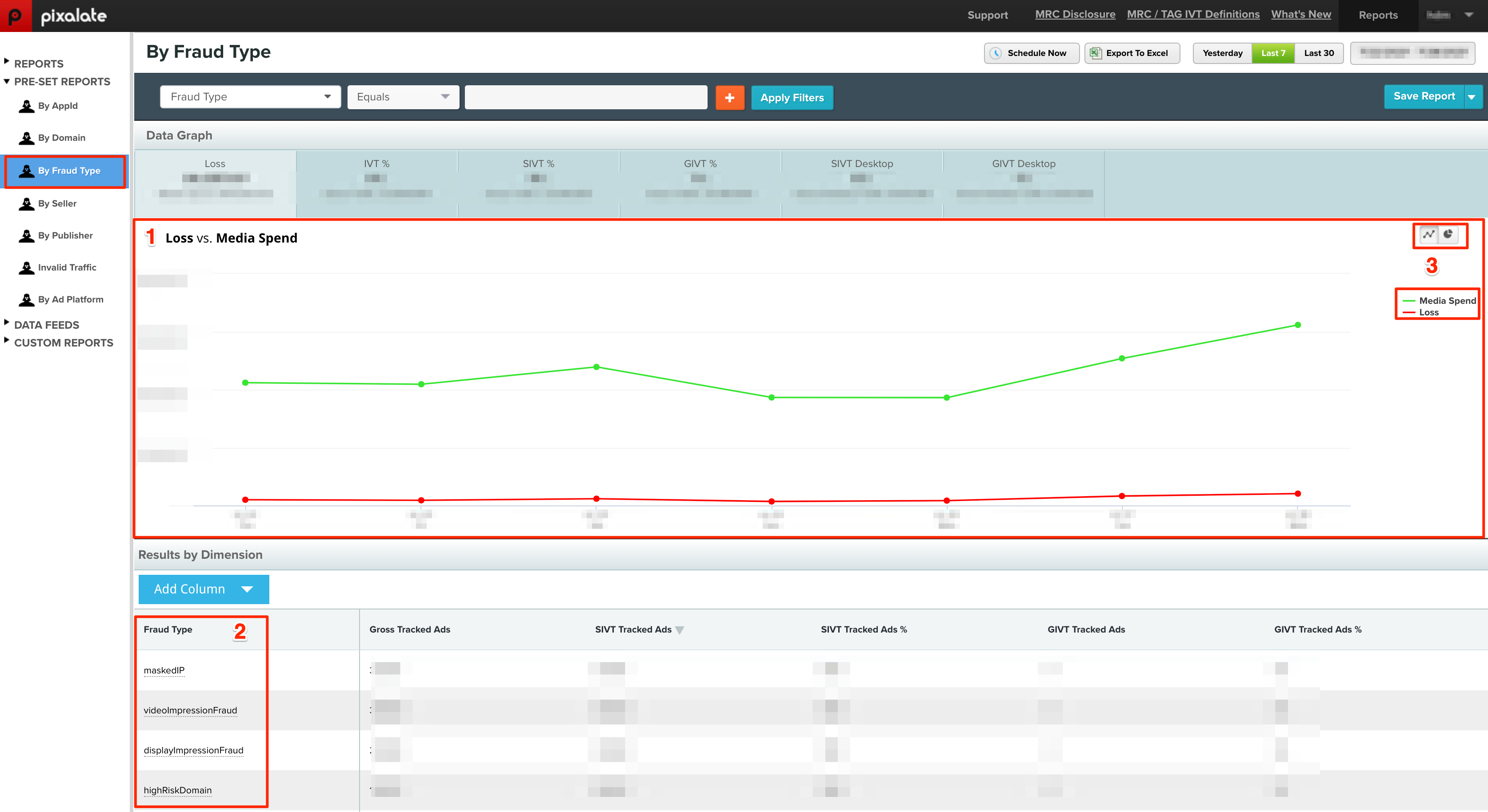This screenshot has width=1488, height=812.
Task: Open the Add Column dropdown
Action: coord(203,589)
